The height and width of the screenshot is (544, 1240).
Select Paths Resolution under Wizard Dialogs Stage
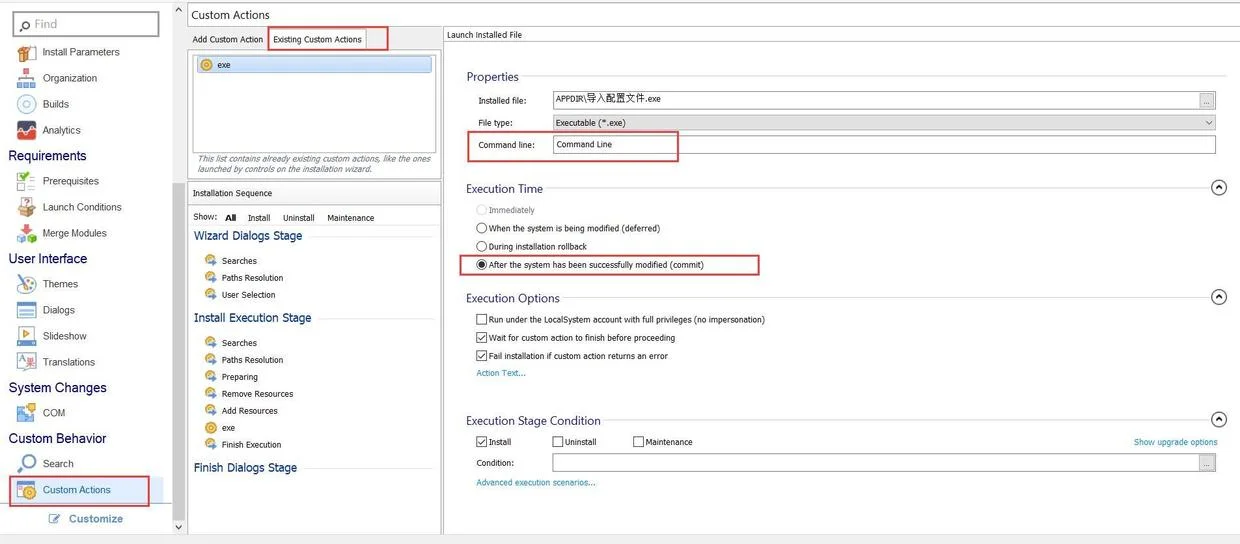click(252, 278)
